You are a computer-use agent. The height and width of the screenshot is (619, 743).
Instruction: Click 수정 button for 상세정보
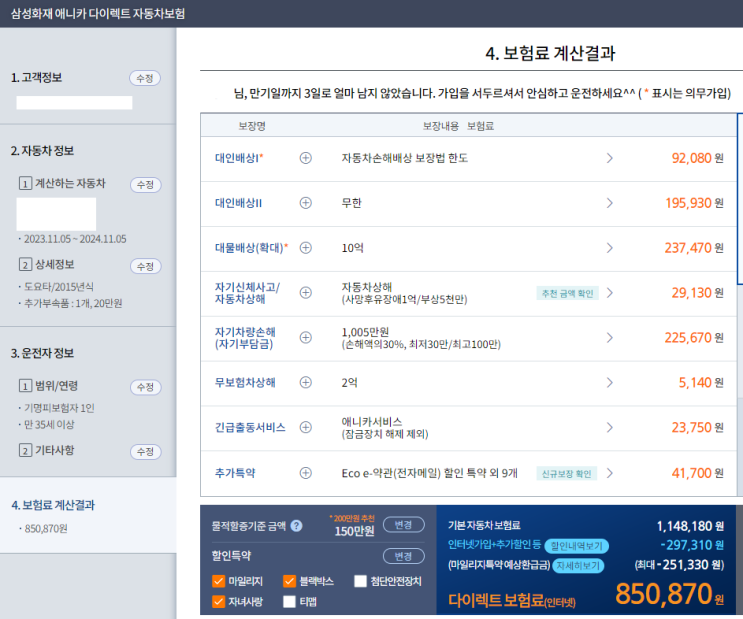(145, 266)
